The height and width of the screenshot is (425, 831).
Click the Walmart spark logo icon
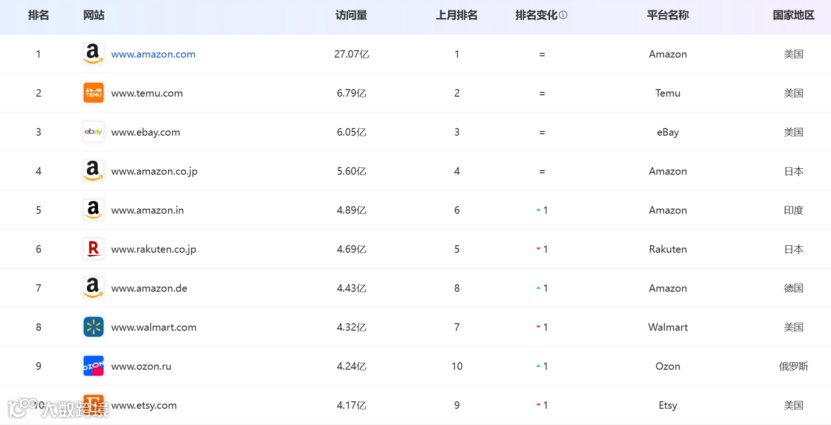(93, 327)
